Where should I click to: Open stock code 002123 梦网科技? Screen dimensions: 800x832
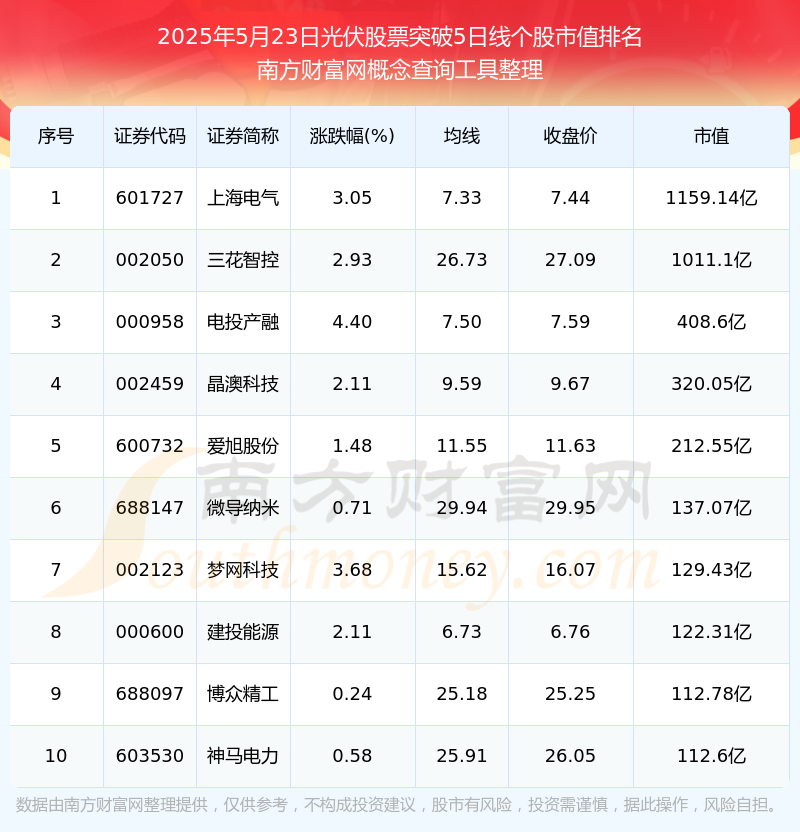(x=150, y=570)
